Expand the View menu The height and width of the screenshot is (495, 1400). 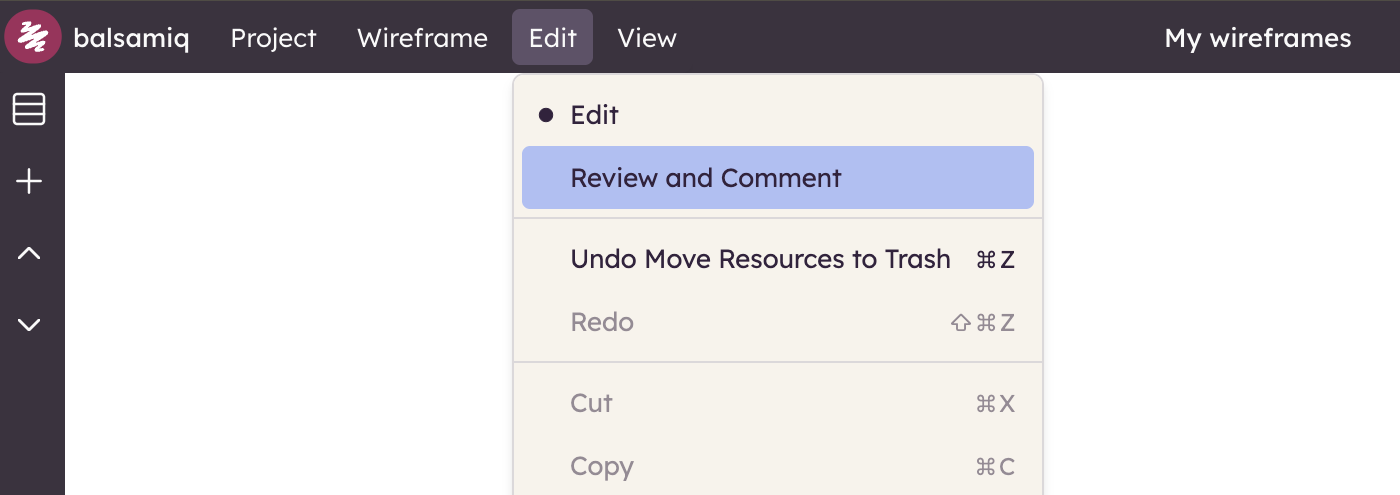point(647,38)
